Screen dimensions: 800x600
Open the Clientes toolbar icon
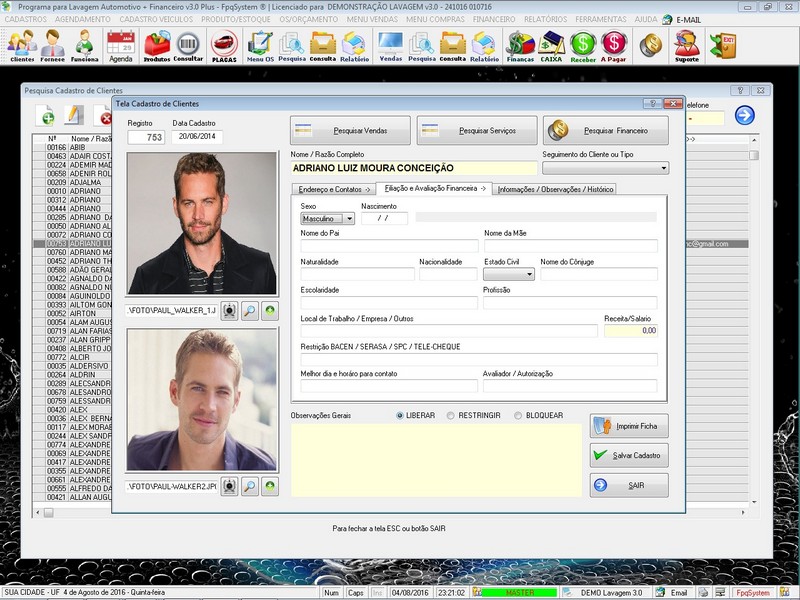pyautogui.click(x=22, y=46)
